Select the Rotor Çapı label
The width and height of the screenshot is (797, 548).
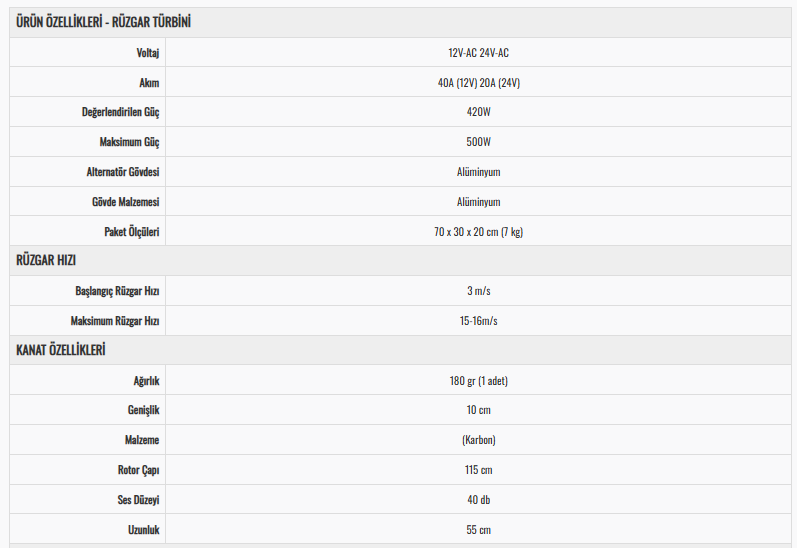tap(138, 470)
